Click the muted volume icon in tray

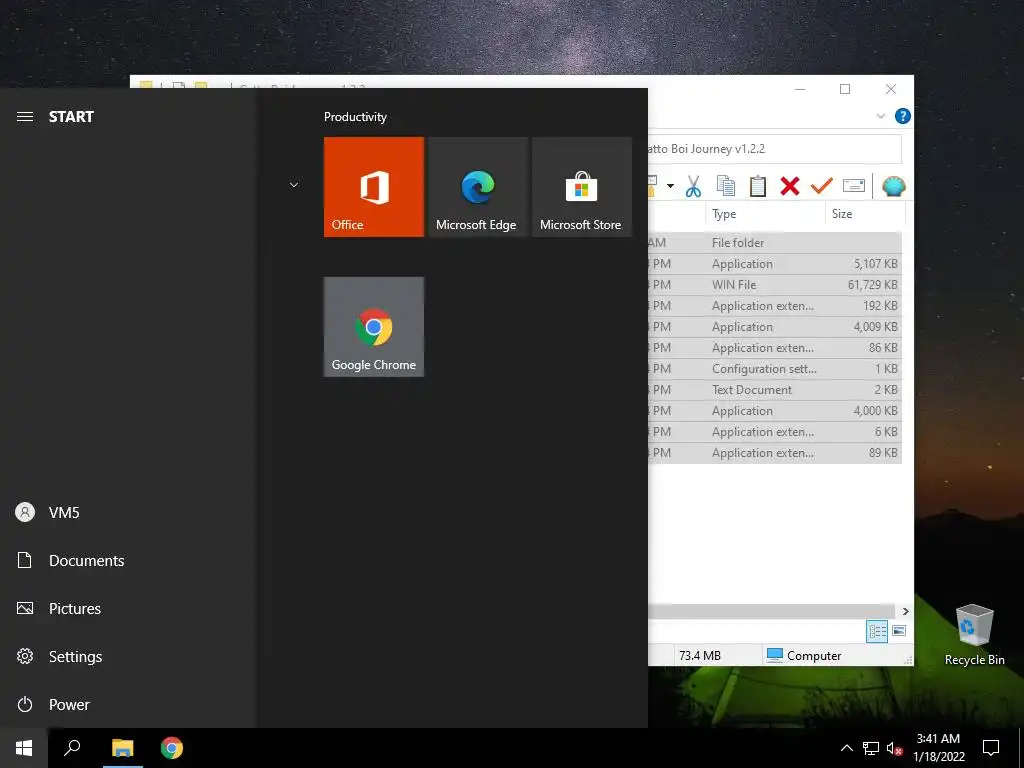click(894, 748)
